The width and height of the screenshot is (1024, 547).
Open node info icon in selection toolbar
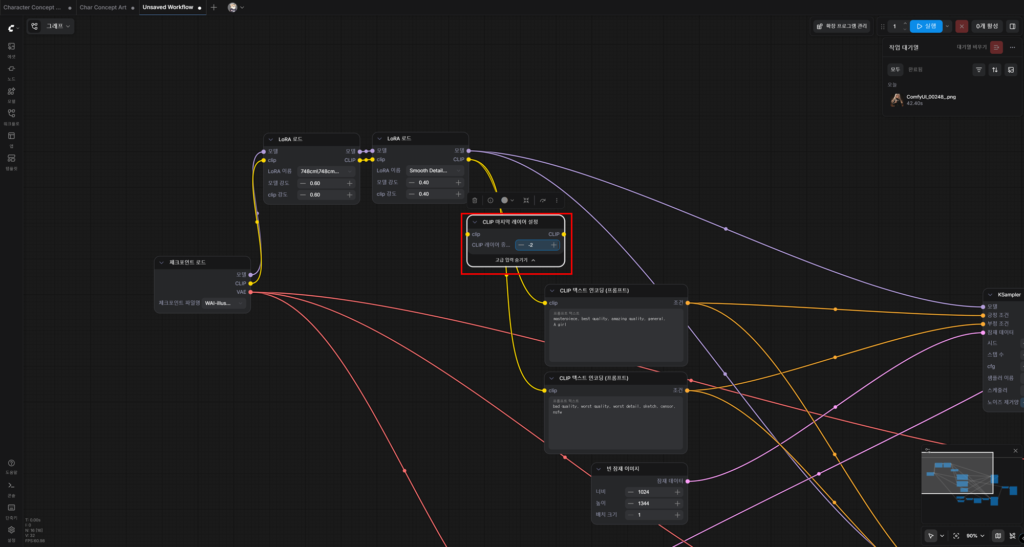tap(490, 200)
